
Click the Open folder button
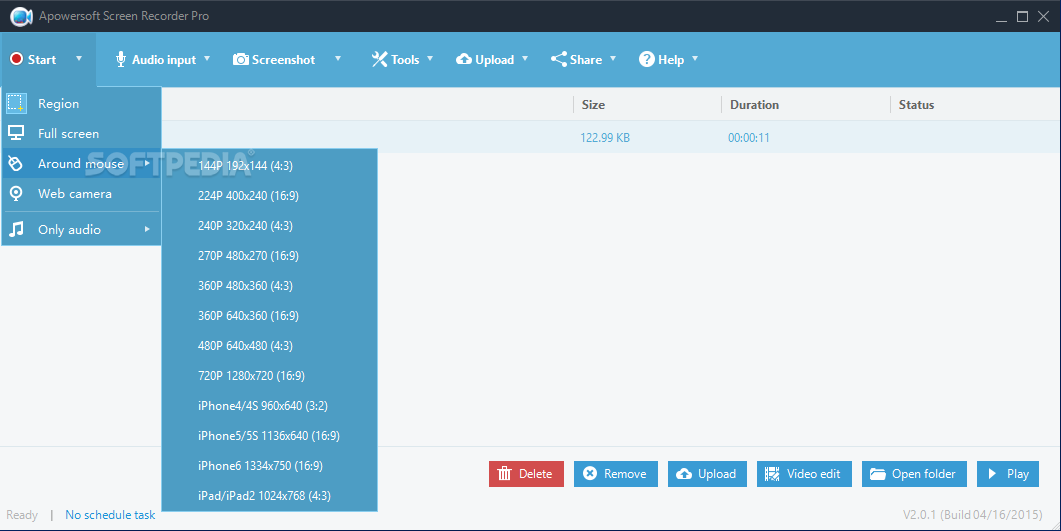(914, 474)
